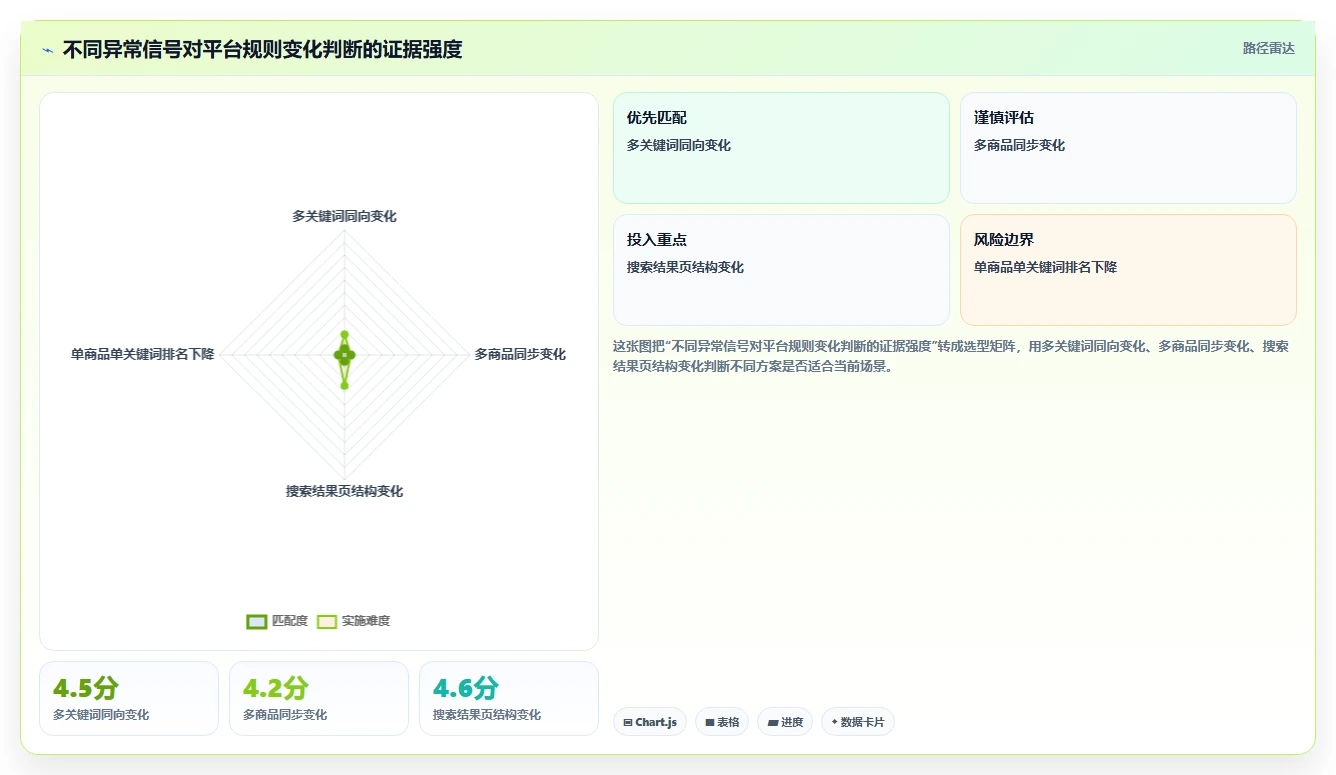This screenshot has width=1336, height=775.
Task: Click the radar axis label 搜索结果页结构变化
Action: 344,491
